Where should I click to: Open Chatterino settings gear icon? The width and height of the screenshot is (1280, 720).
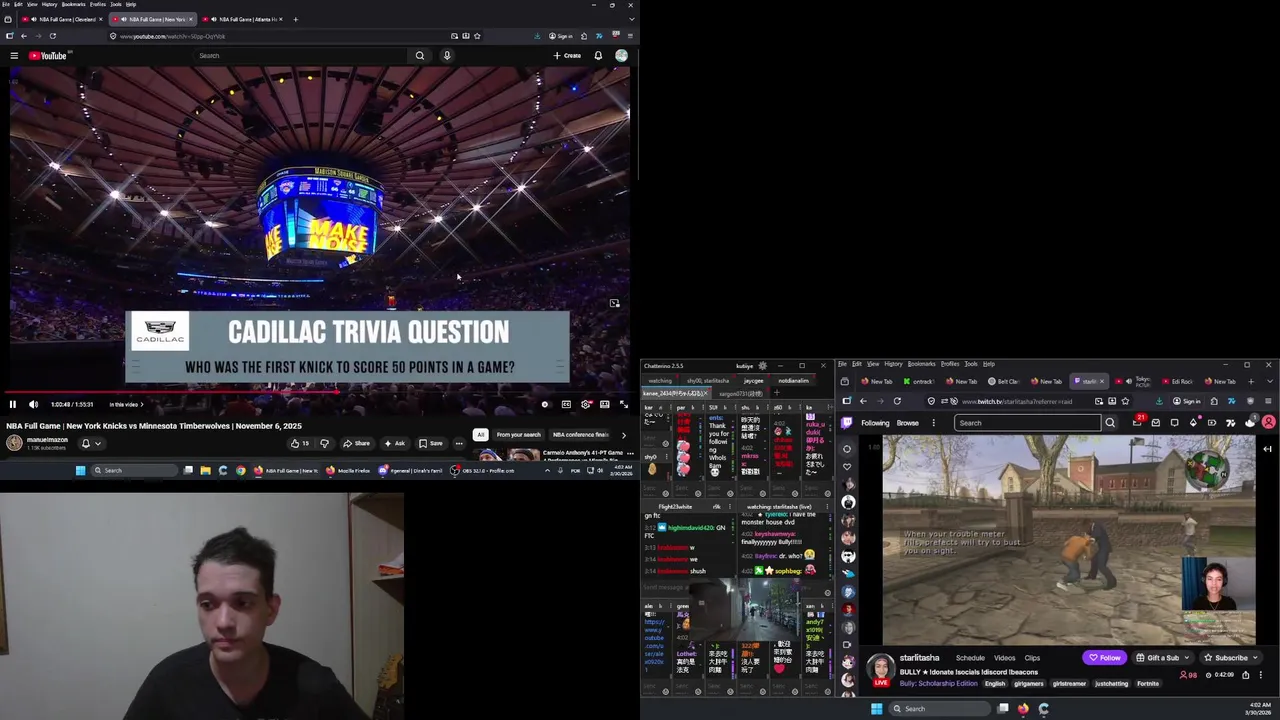click(x=763, y=366)
